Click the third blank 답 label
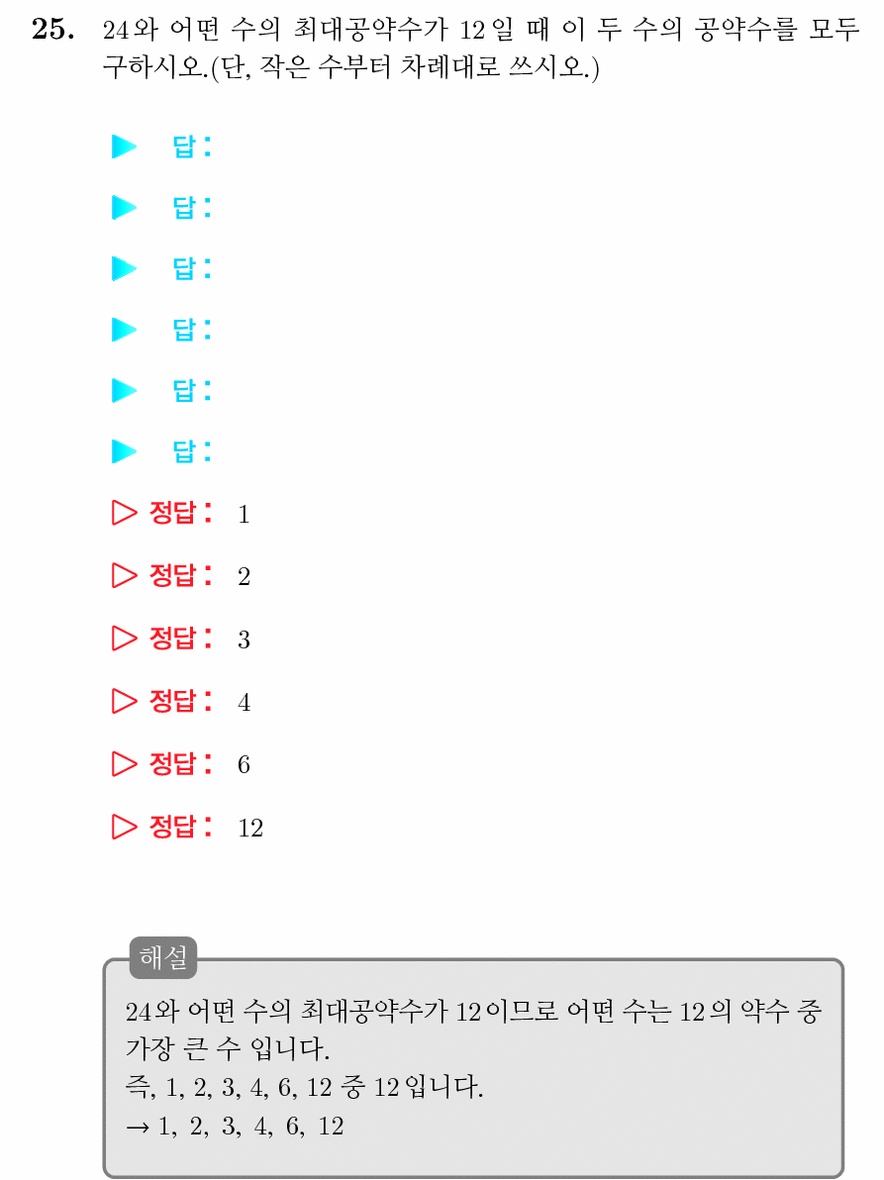This screenshot has height=1180, width=884. [x=192, y=268]
